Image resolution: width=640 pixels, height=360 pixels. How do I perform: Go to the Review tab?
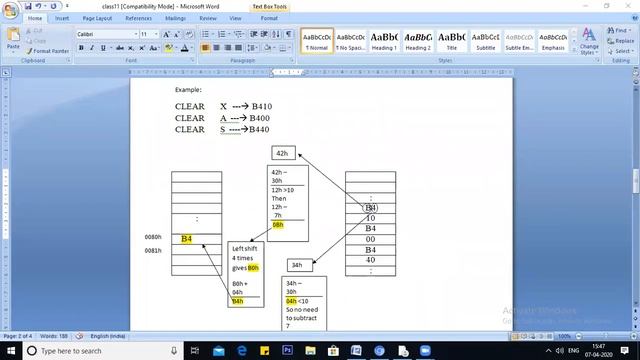(x=208, y=18)
